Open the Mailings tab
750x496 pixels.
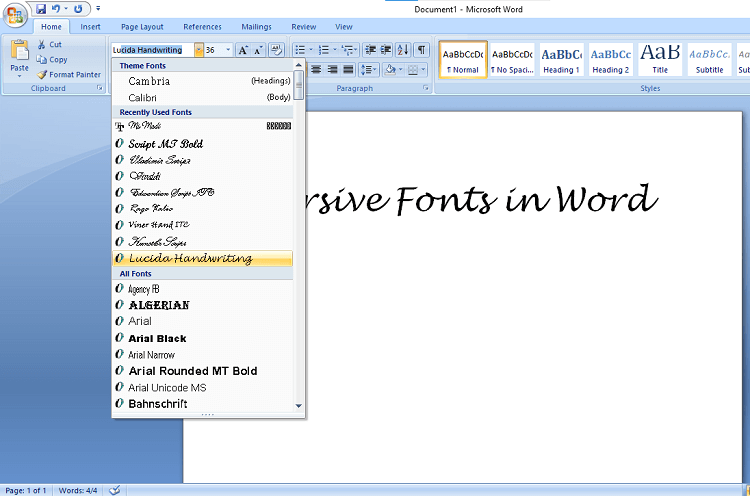click(256, 27)
